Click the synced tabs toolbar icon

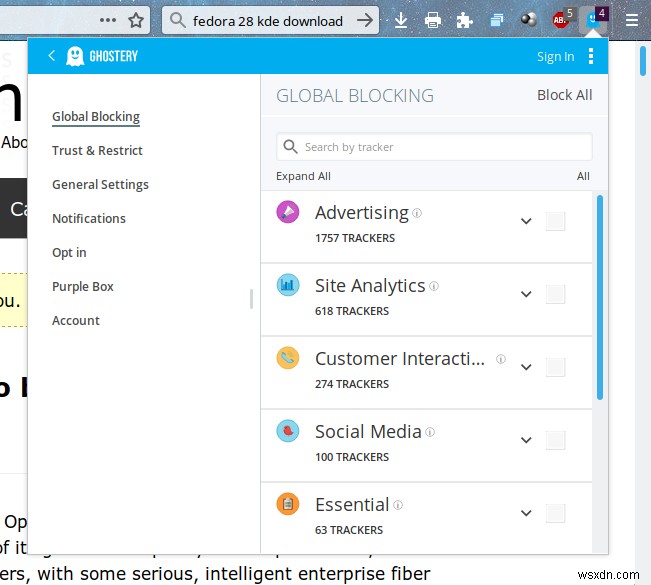(x=496, y=20)
